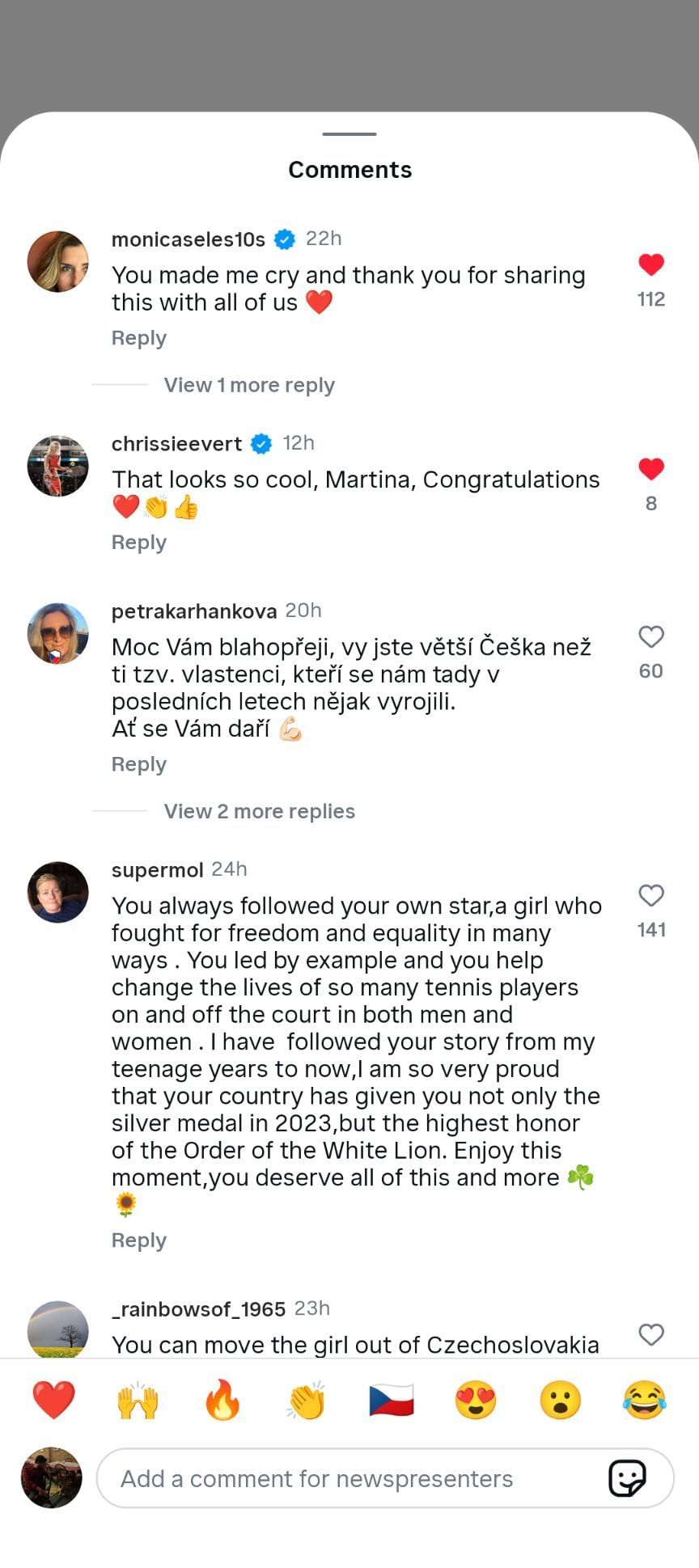Screen dimensions: 699x1568
Task: Like chrissieevert's comment with the heart
Action: click(651, 468)
